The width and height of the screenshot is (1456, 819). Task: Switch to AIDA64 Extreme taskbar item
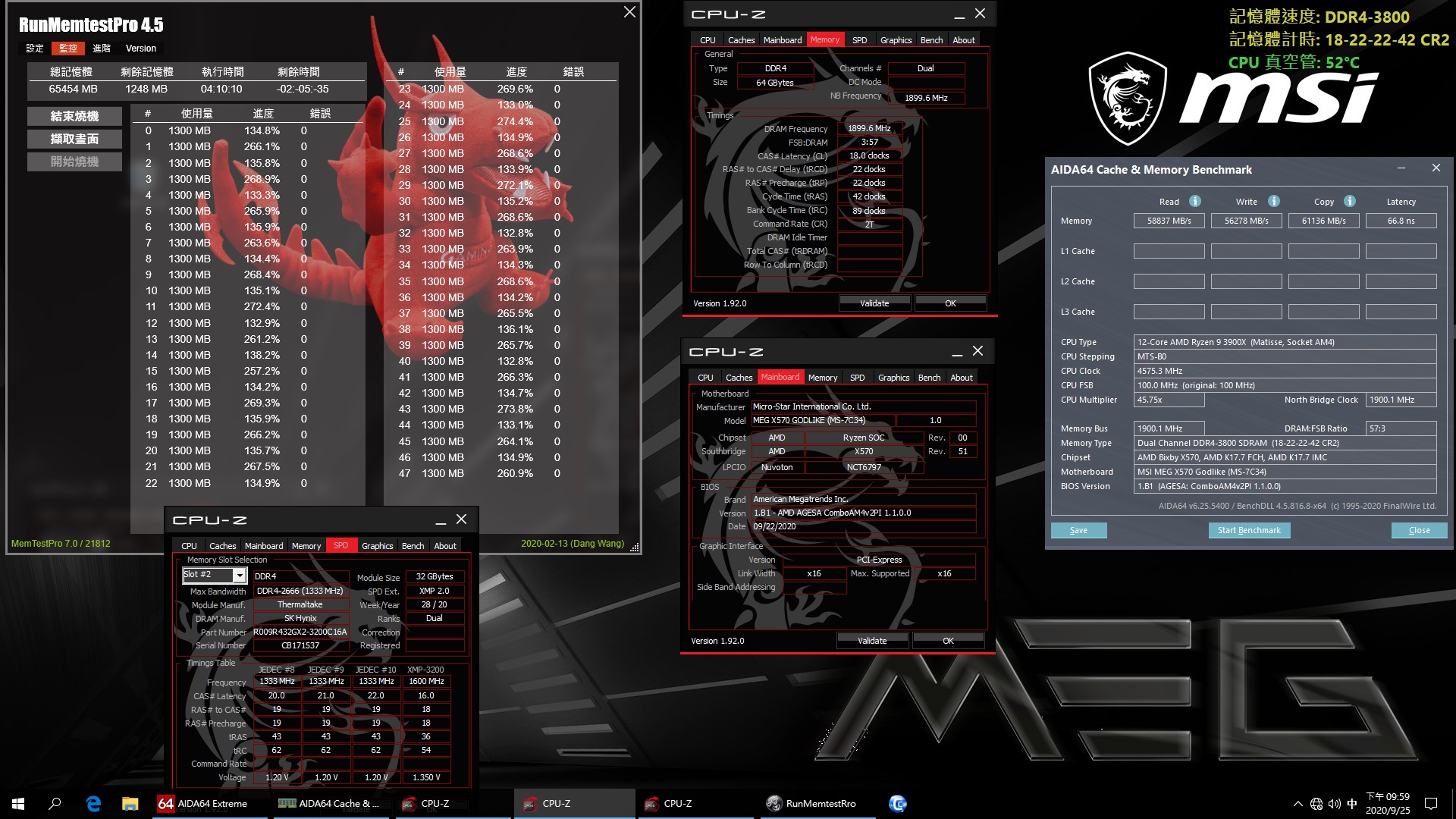(210, 804)
